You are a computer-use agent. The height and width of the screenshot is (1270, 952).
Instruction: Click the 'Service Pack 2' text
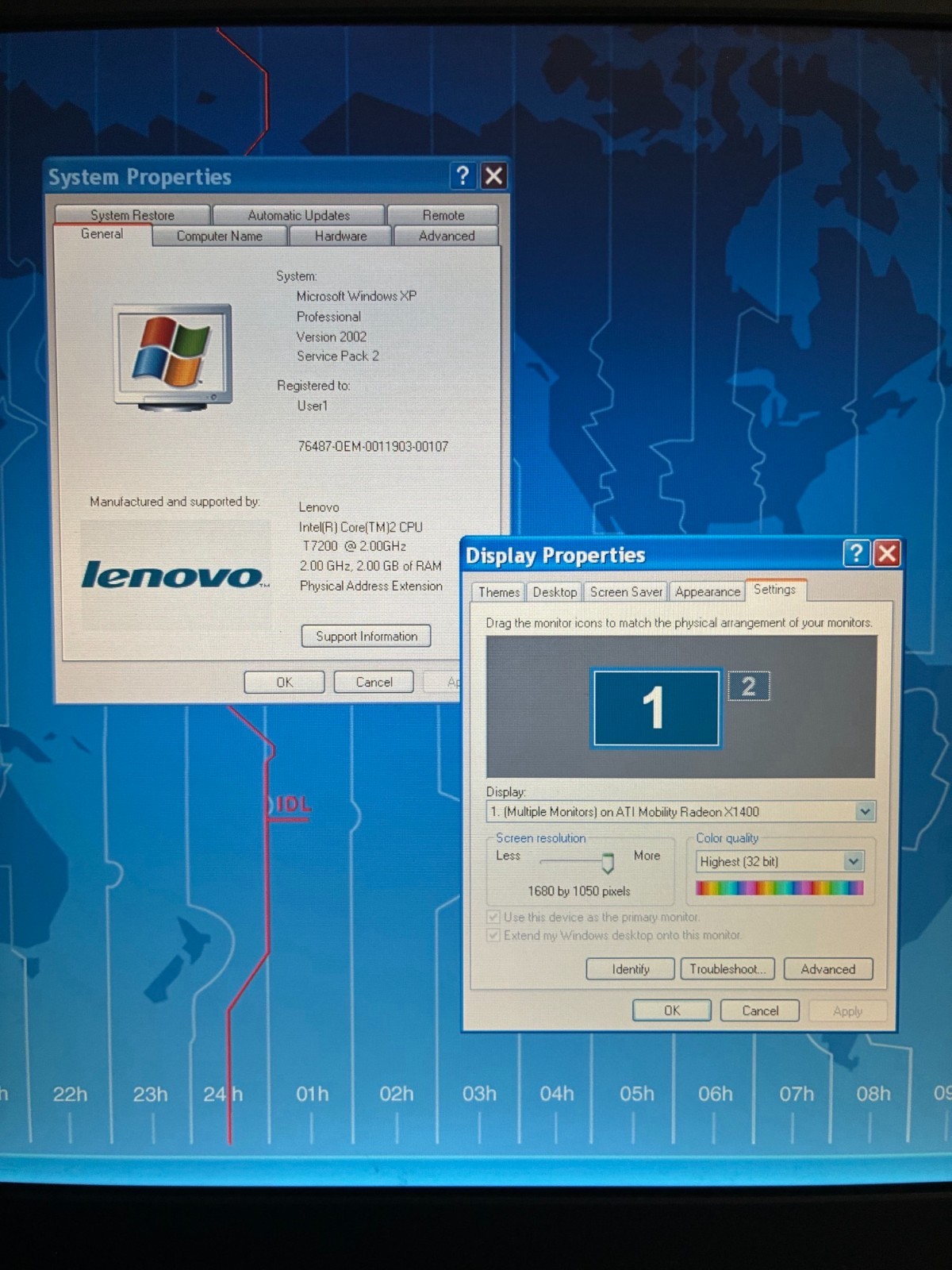[x=338, y=356]
